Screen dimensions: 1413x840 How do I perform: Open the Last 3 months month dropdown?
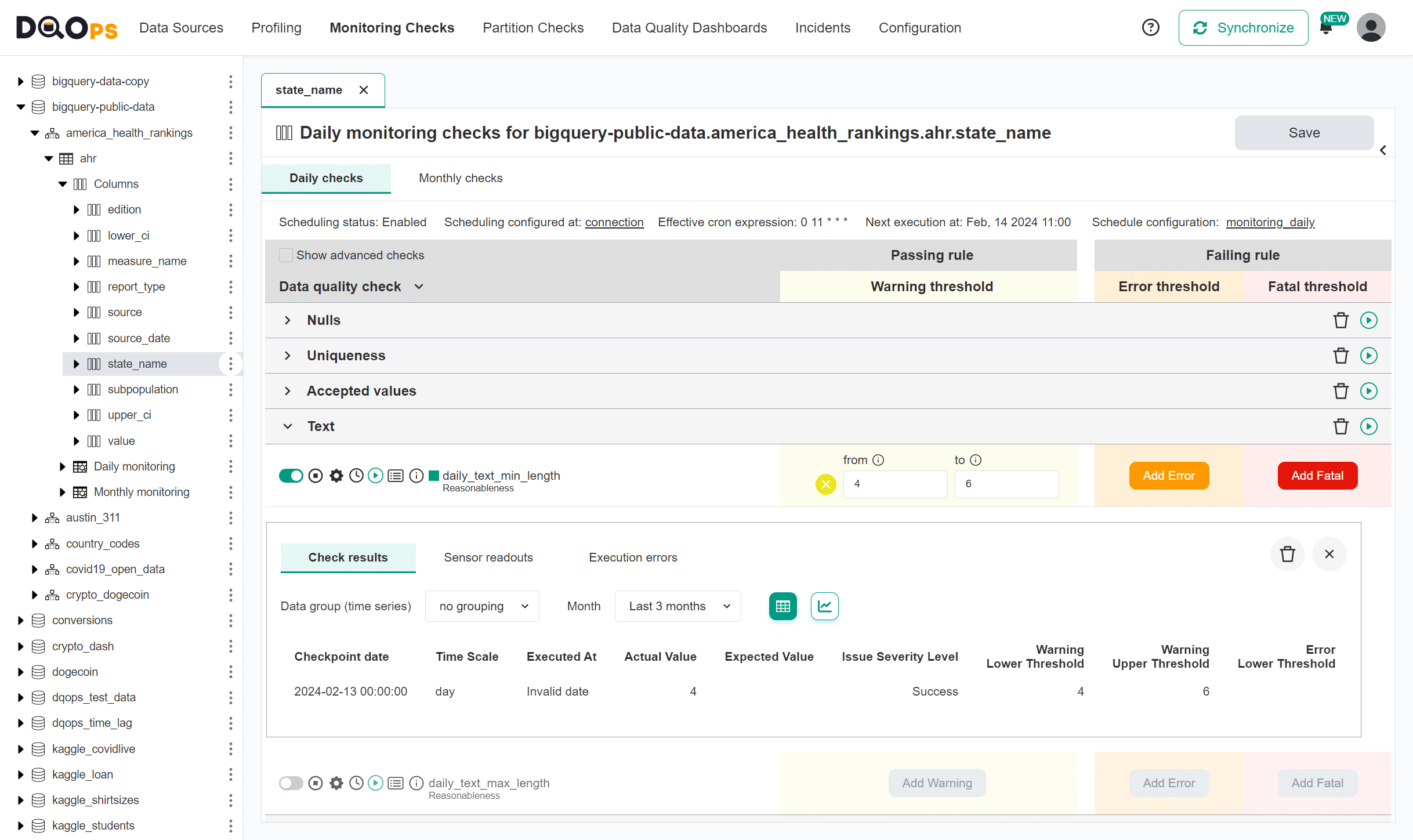tap(677, 606)
